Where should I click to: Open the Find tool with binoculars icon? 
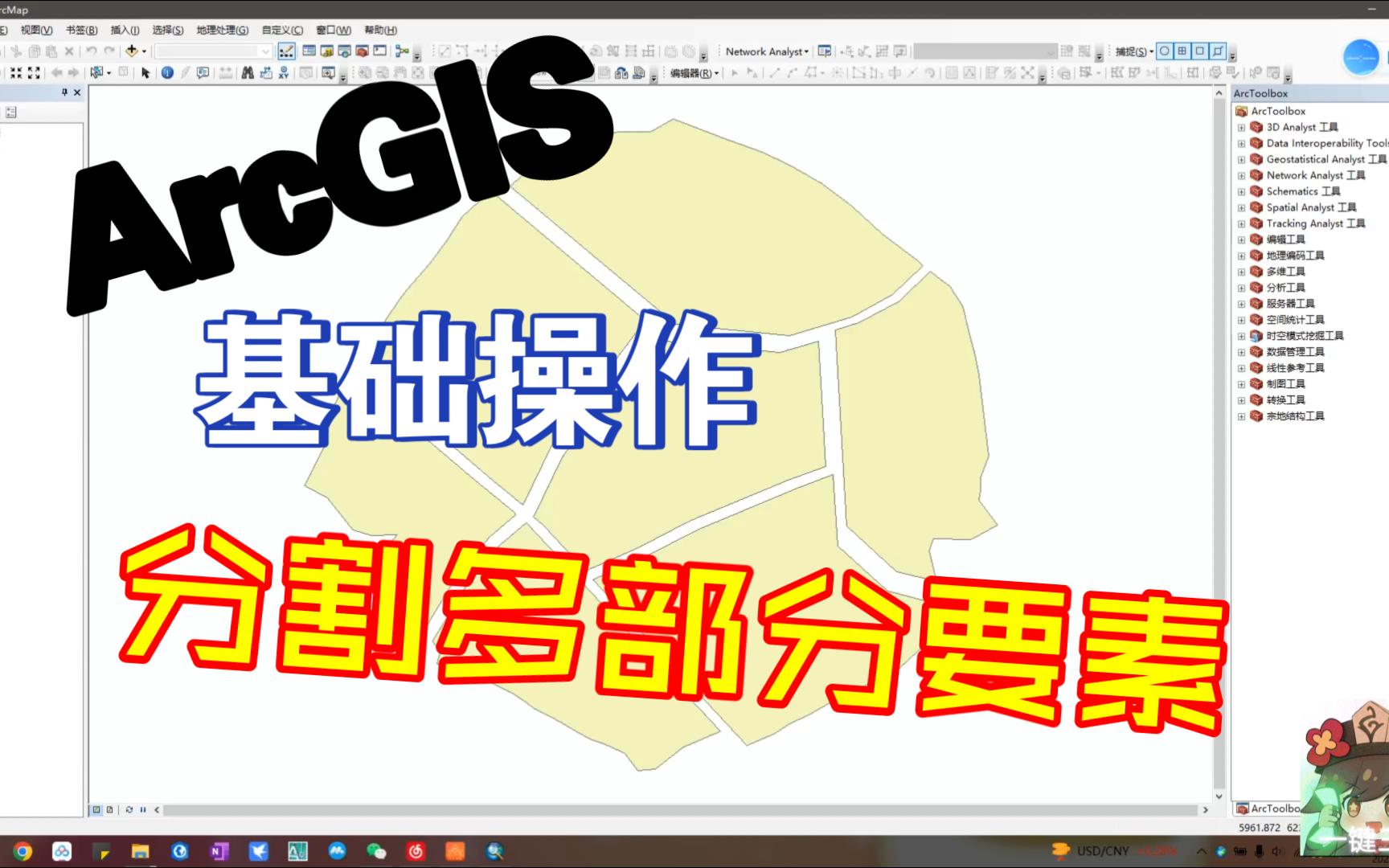[248, 72]
